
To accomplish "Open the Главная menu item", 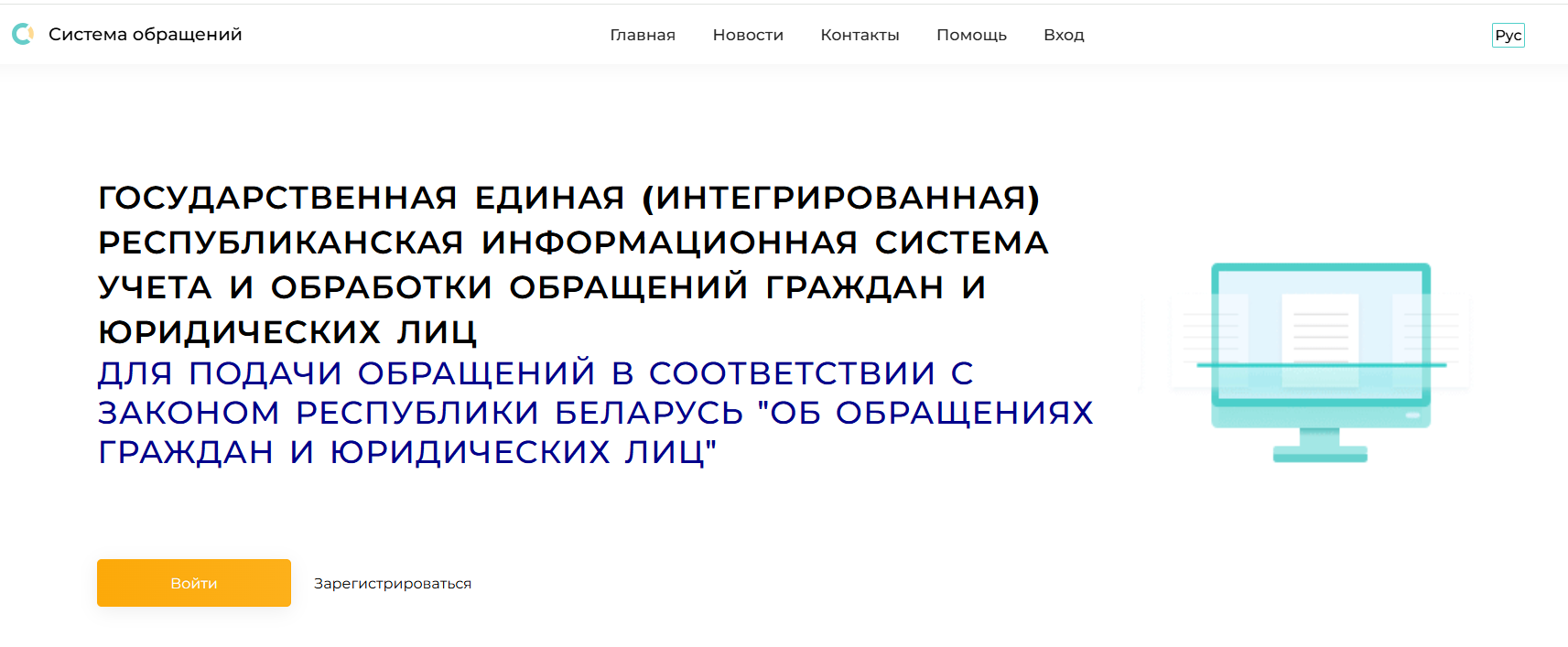I will [x=643, y=35].
